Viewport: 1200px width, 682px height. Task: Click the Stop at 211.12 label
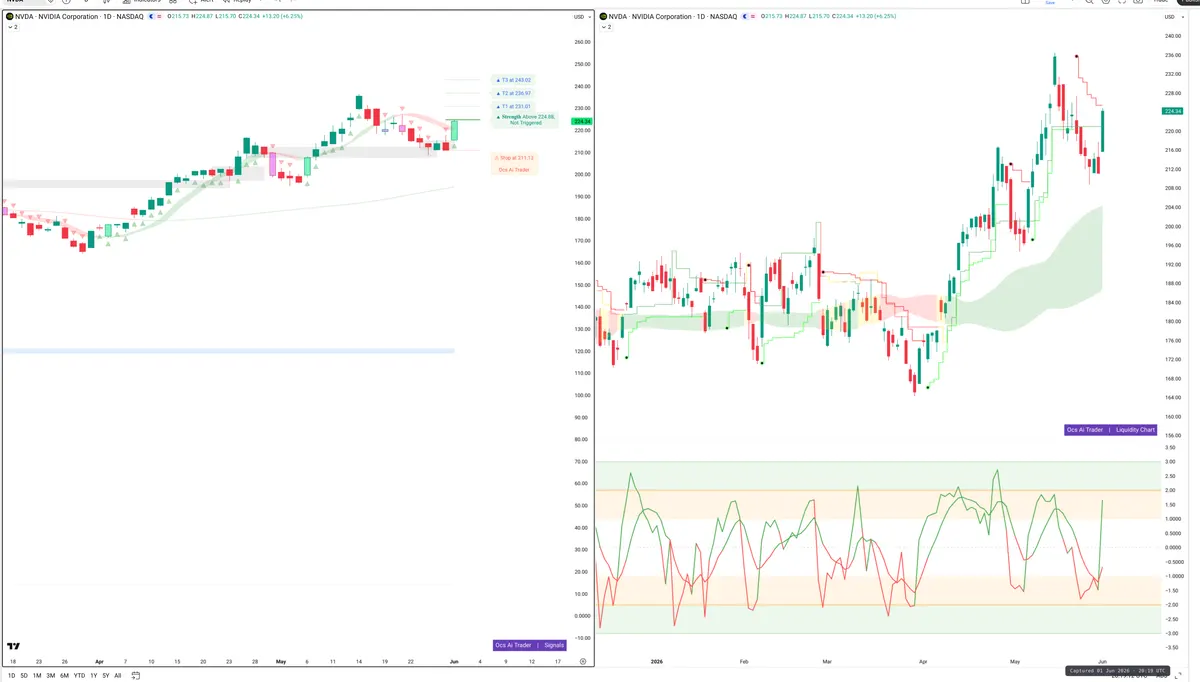(x=515, y=157)
